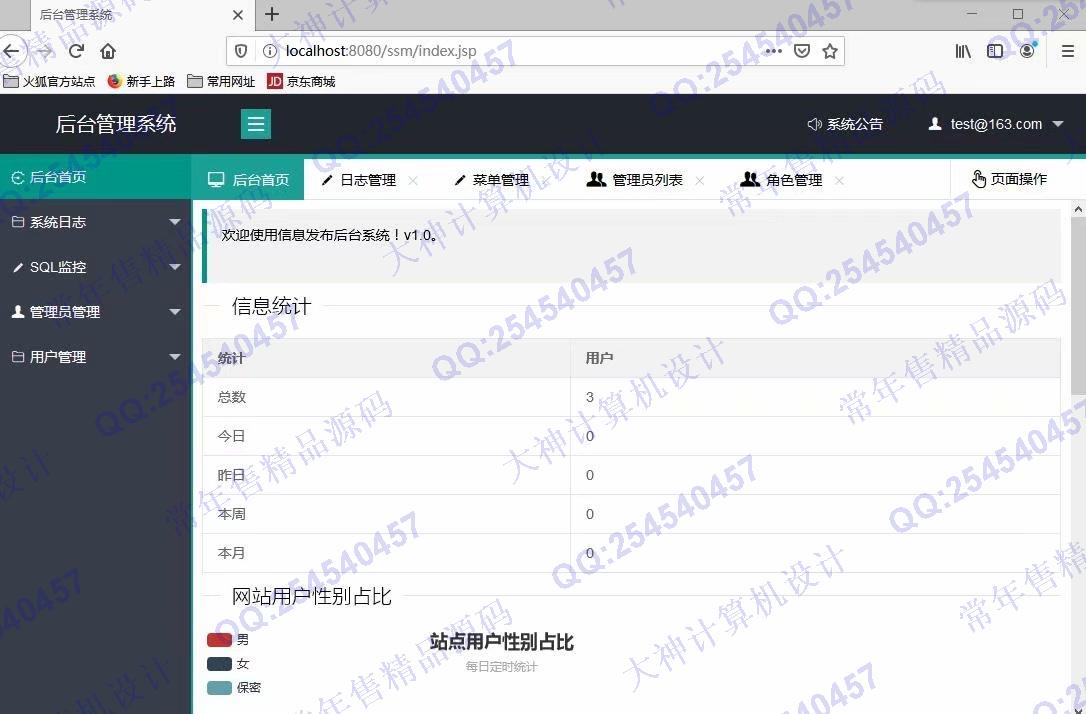The width and height of the screenshot is (1086, 714).
Task: Toggle the 男 legend red swatch
Action: [x=219, y=640]
